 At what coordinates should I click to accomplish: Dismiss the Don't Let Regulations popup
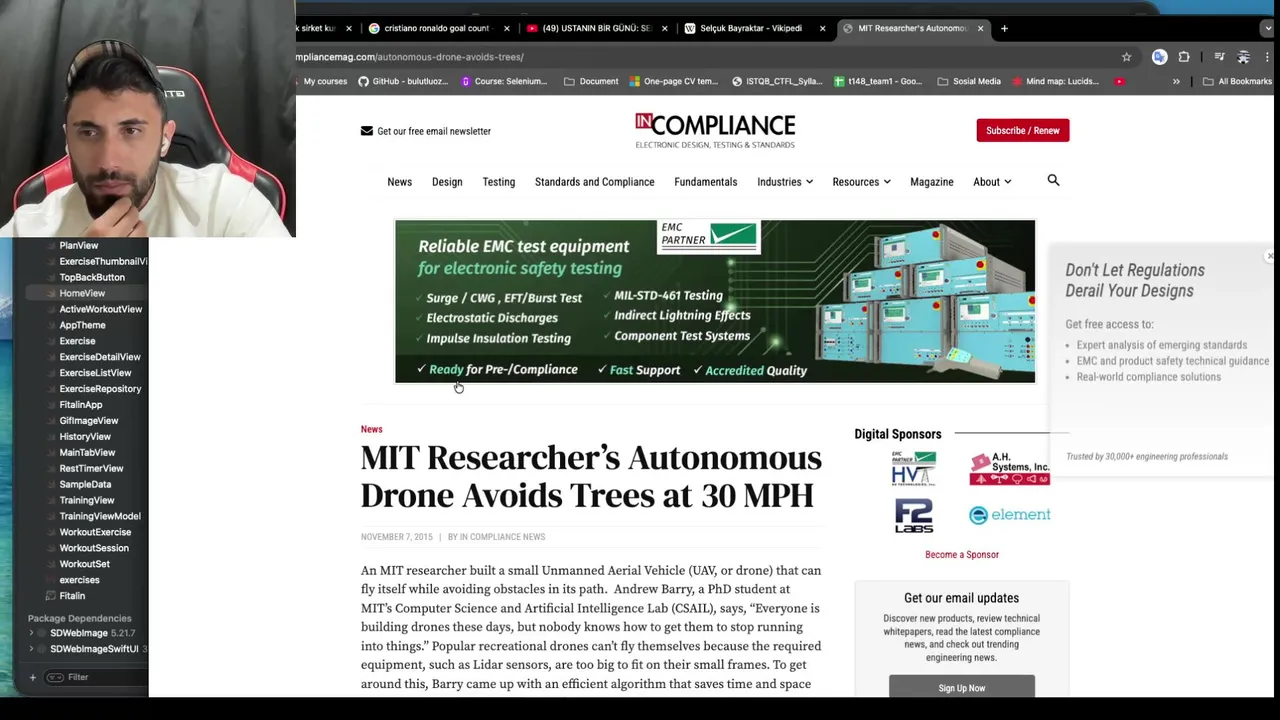(1270, 256)
